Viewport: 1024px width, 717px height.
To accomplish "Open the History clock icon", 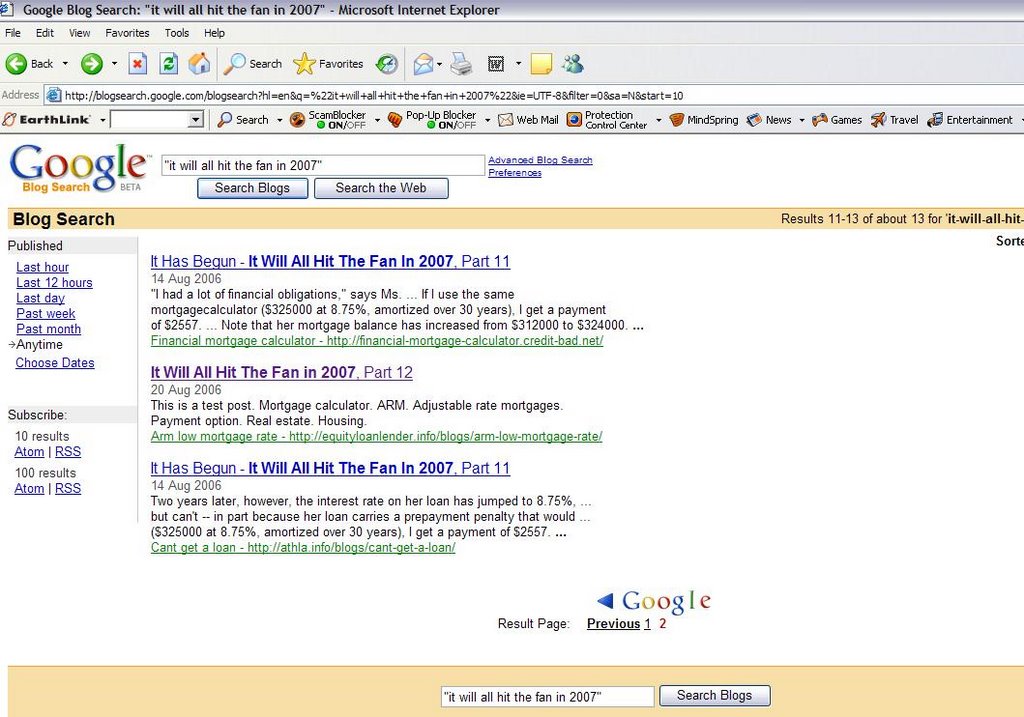I will click(x=387, y=64).
